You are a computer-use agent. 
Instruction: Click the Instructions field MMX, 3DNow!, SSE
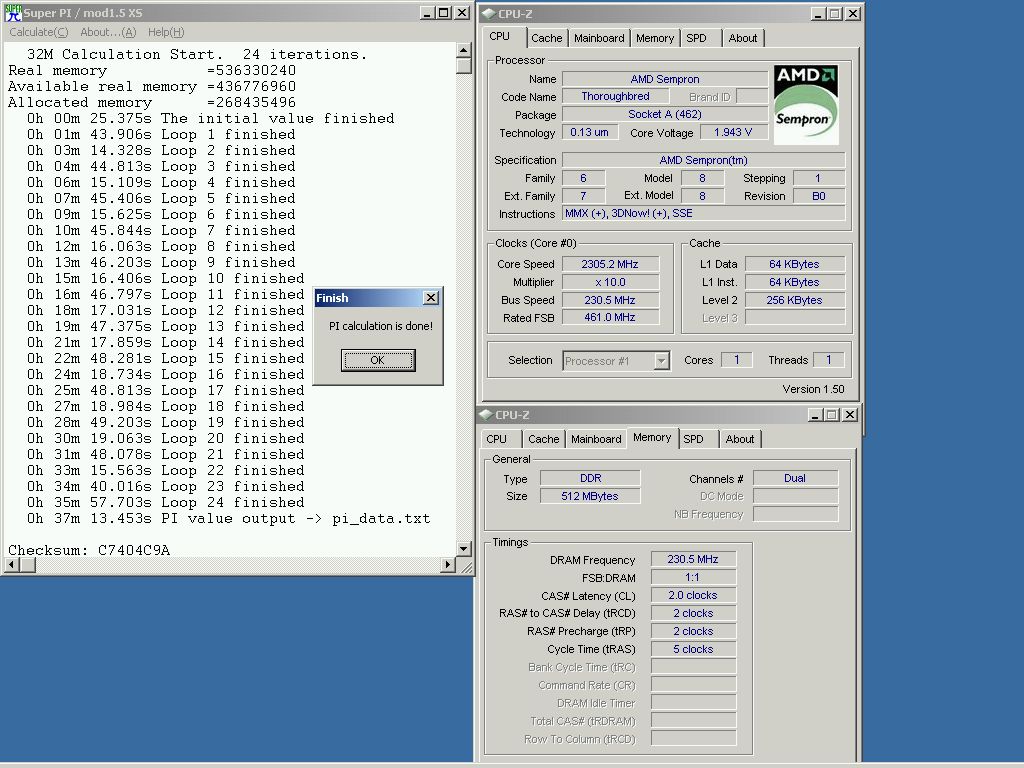coord(703,214)
